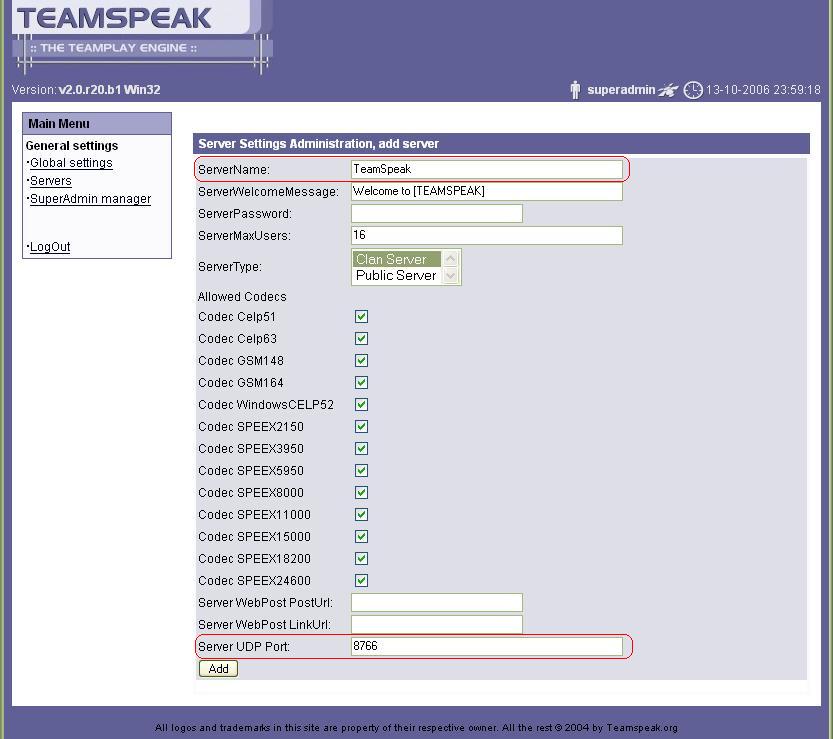Click the LogOut link
The height and width of the screenshot is (739, 833).
(x=50, y=247)
